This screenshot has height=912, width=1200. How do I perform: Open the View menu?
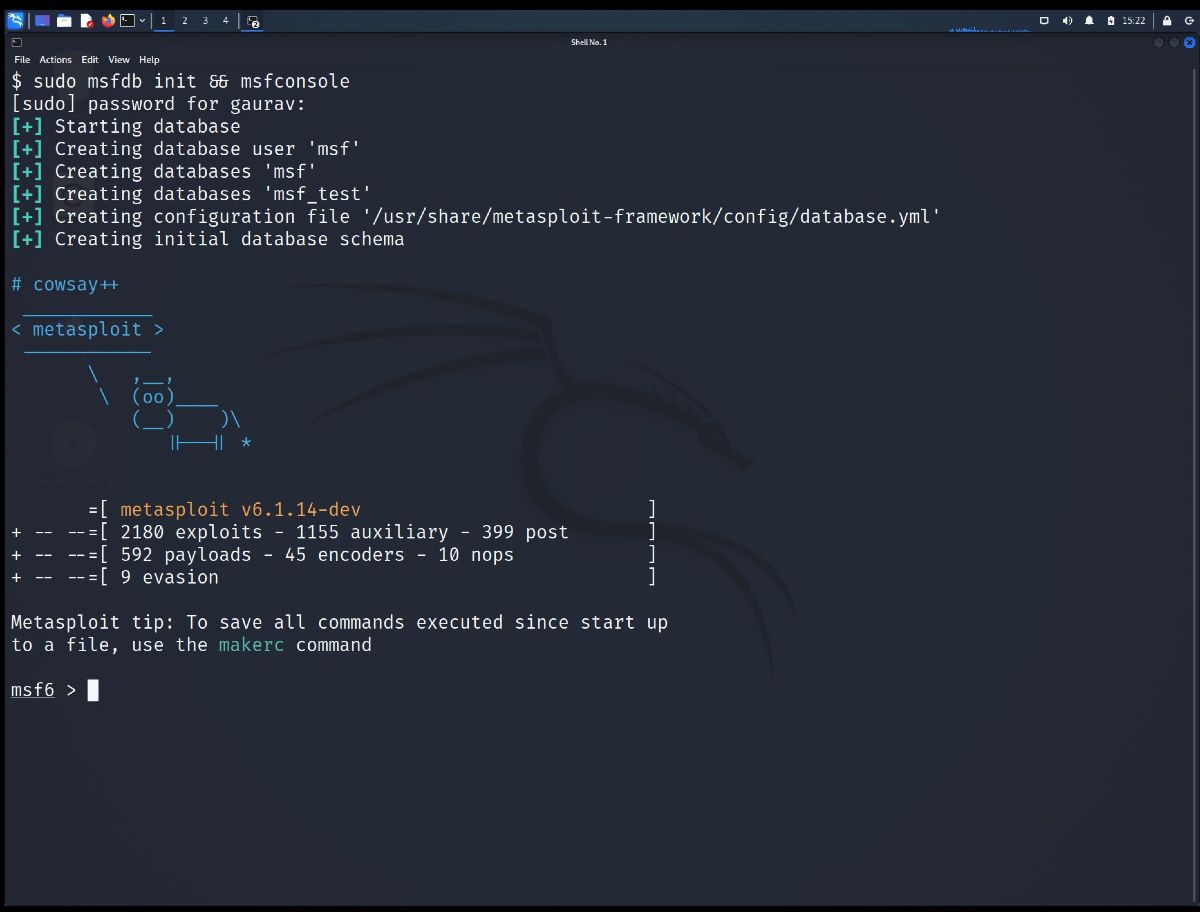(119, 59)
